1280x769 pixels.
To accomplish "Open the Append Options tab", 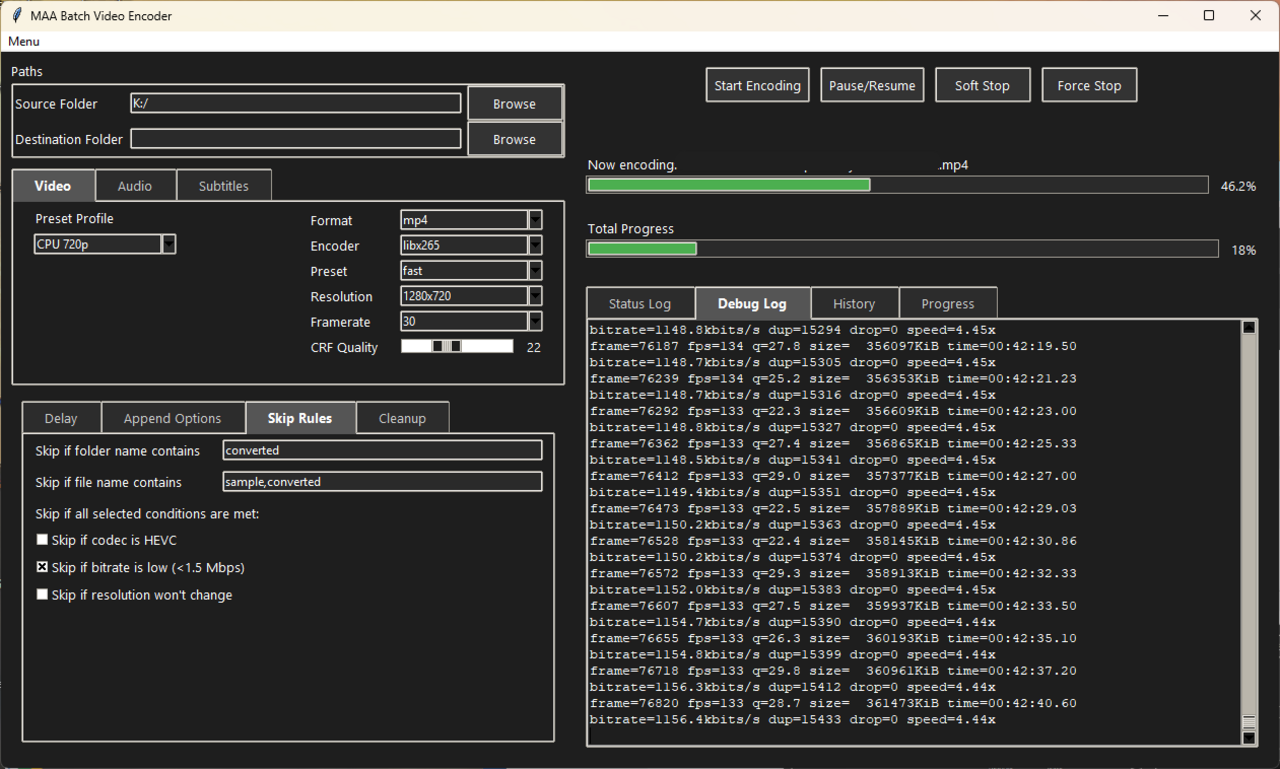I will pyautogui.click(x=173, y=418).
